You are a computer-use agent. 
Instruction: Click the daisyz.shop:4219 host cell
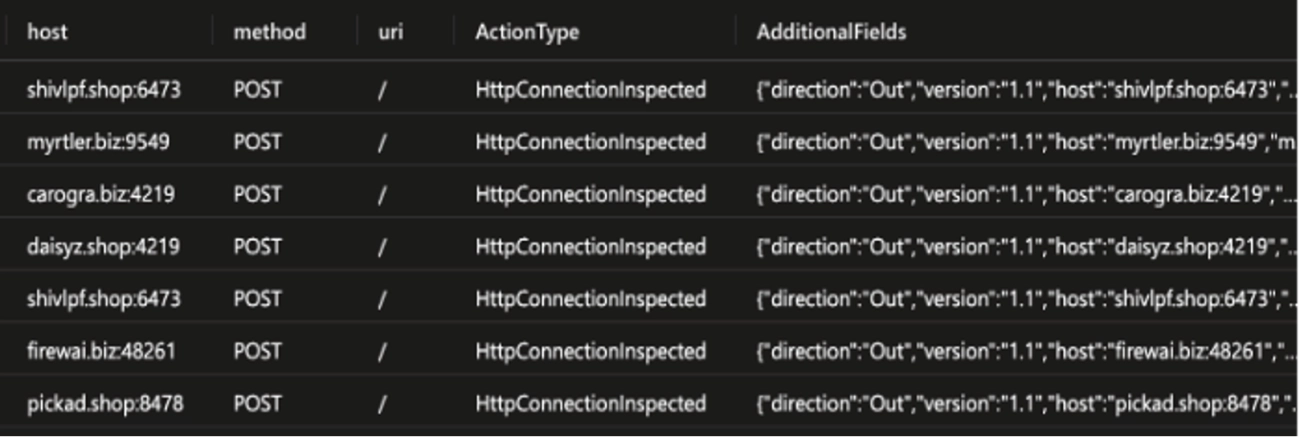click(103, 246)
